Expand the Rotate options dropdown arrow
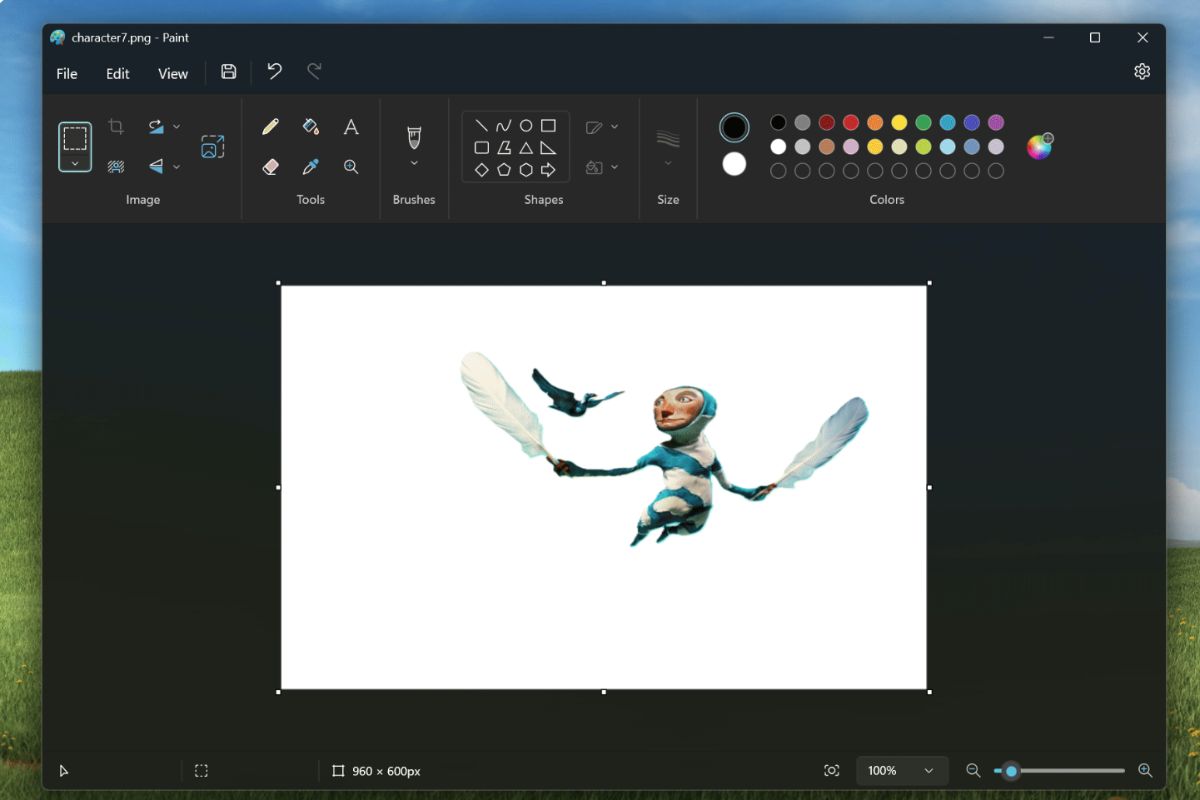This screenshot has width=1200, height=800. [177, 127]
